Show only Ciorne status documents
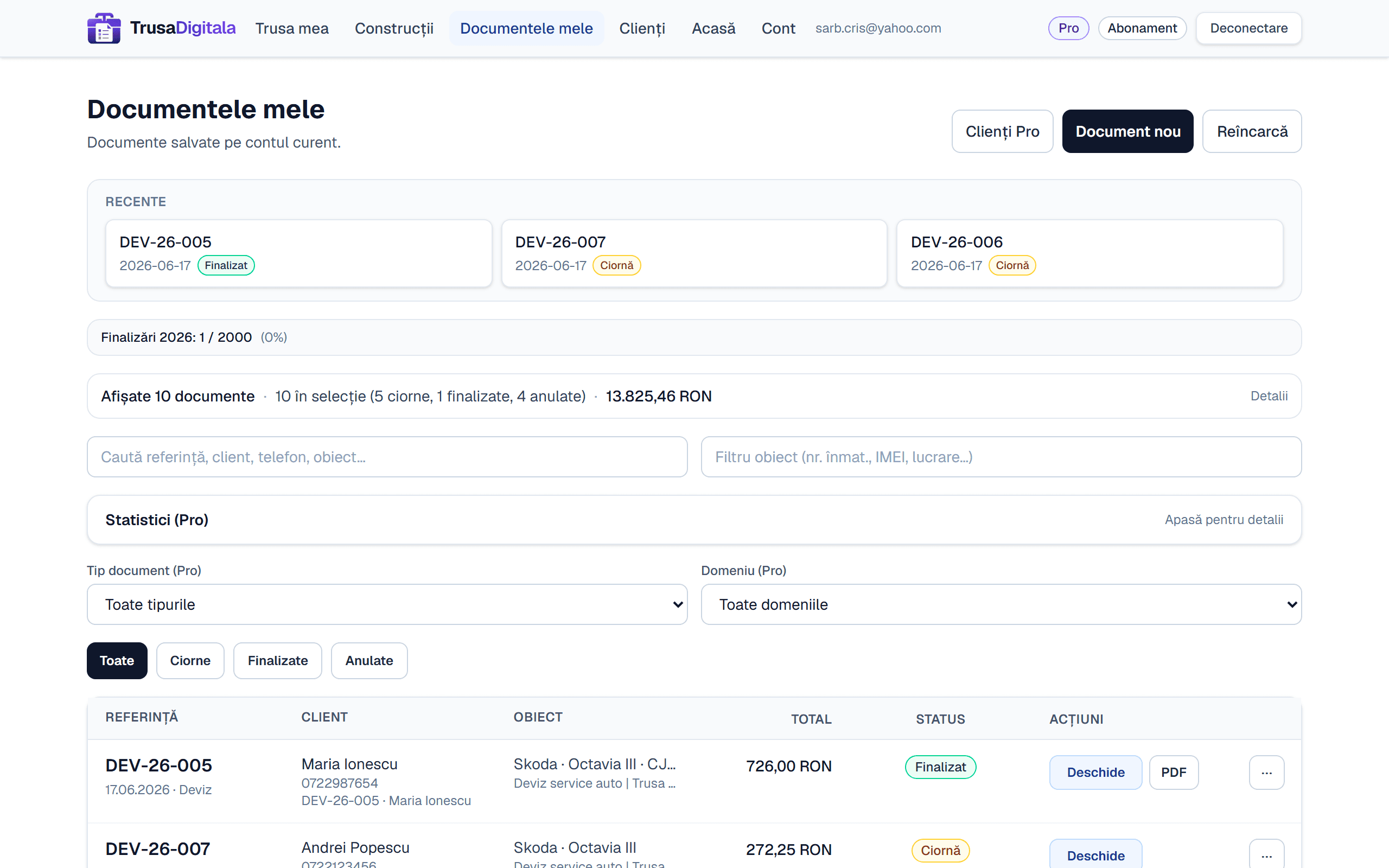Screen dimensions: 1389x868 pos(190,660)
